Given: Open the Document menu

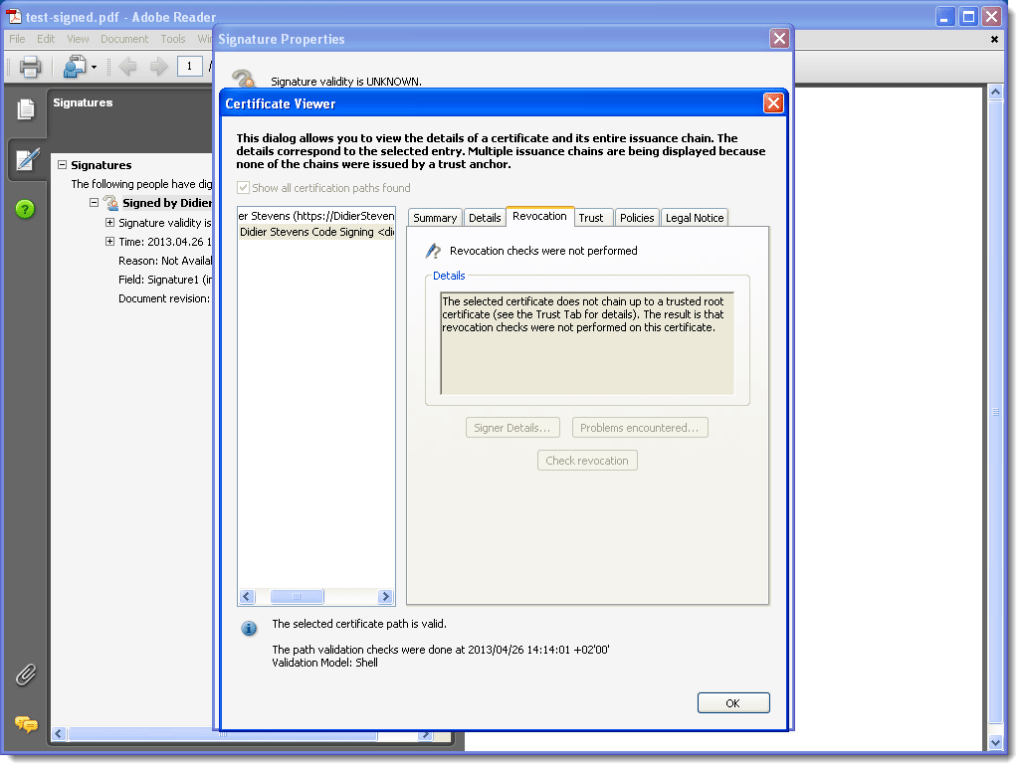Looking at the screenshot, I should coord(124,39).
